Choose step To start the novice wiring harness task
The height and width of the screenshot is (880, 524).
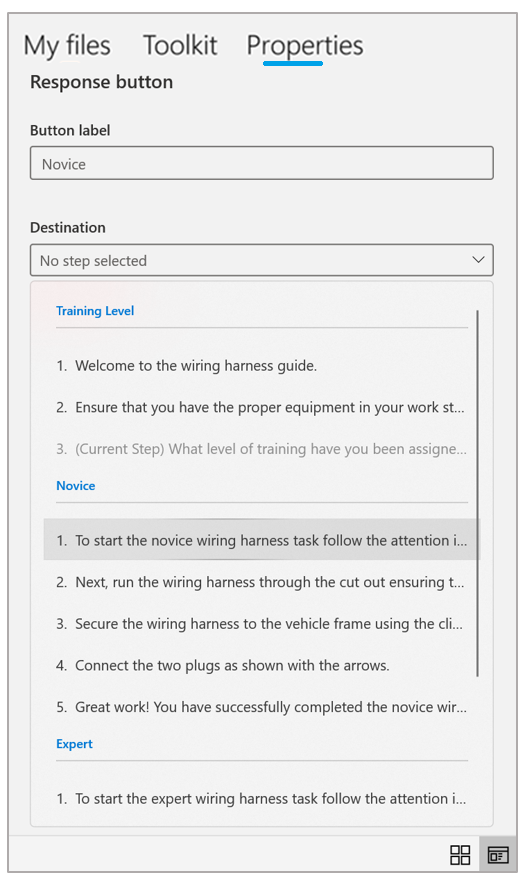coord(262,540)
